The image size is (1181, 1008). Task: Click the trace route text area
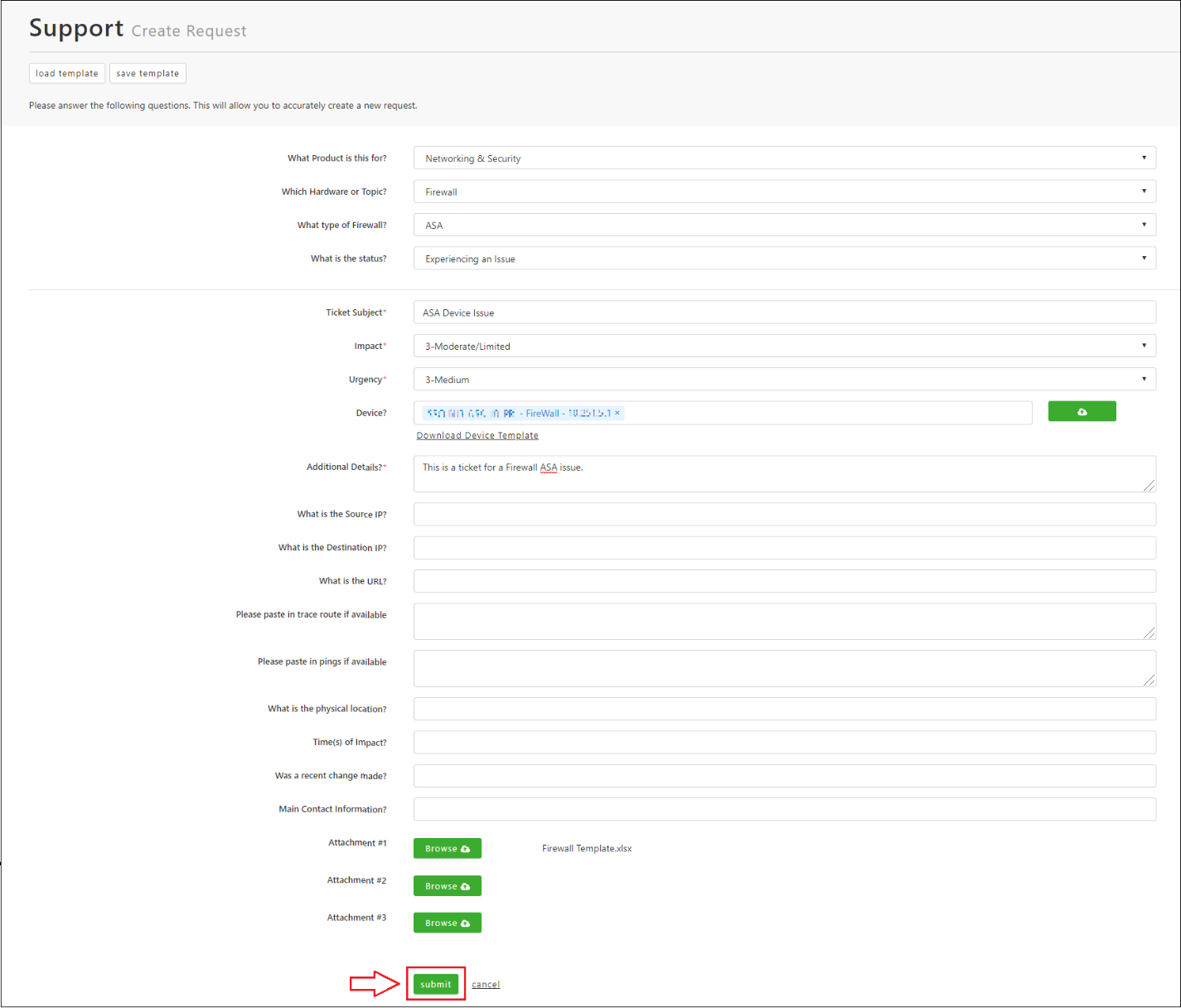(x=785, y=621)
